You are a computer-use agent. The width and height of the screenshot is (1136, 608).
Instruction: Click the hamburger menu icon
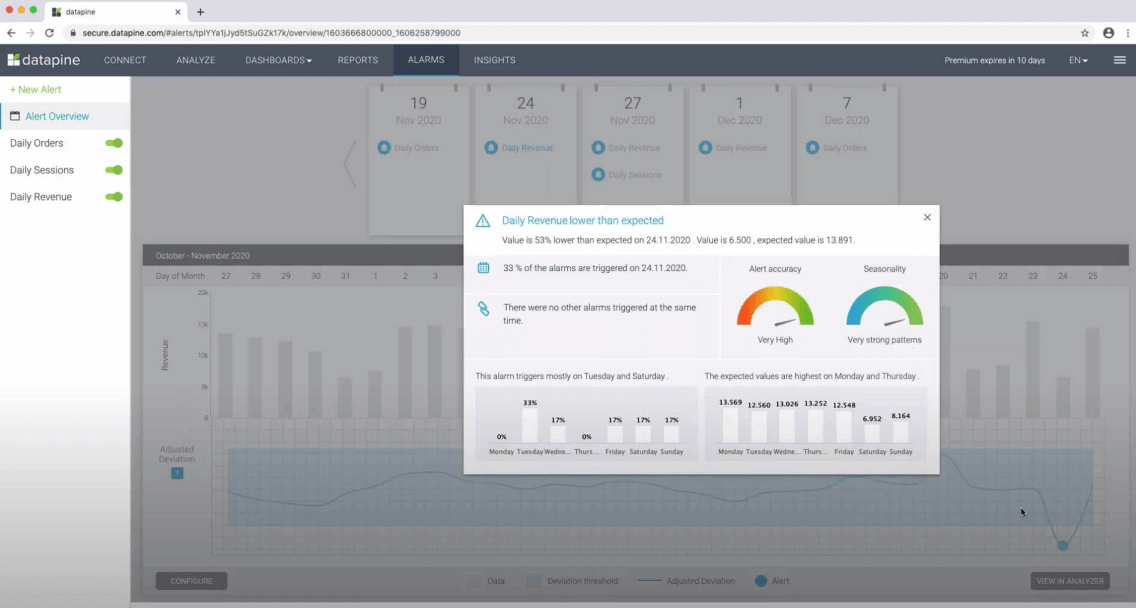click(1119, 60)
